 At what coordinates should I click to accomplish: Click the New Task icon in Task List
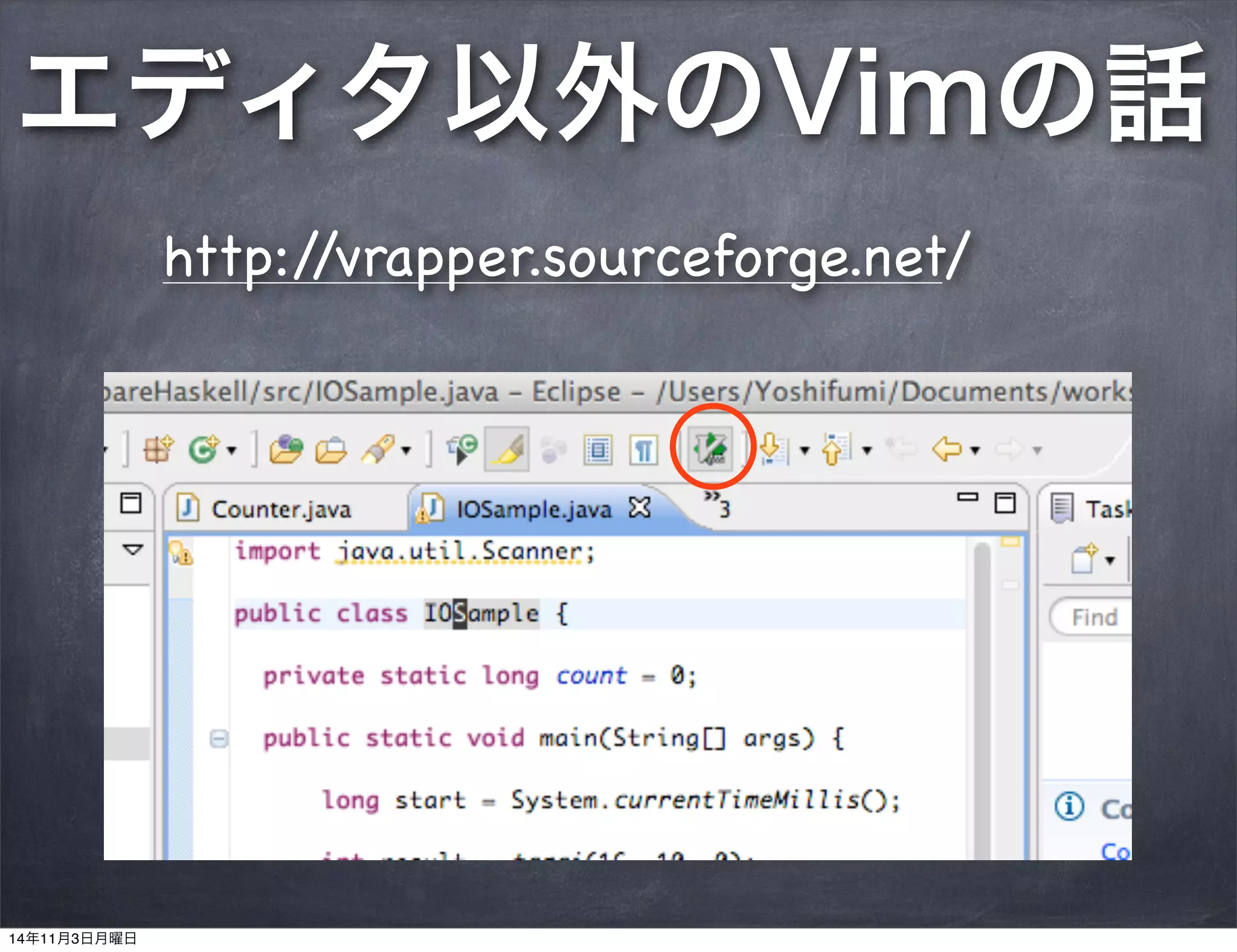pos(1084,559)
